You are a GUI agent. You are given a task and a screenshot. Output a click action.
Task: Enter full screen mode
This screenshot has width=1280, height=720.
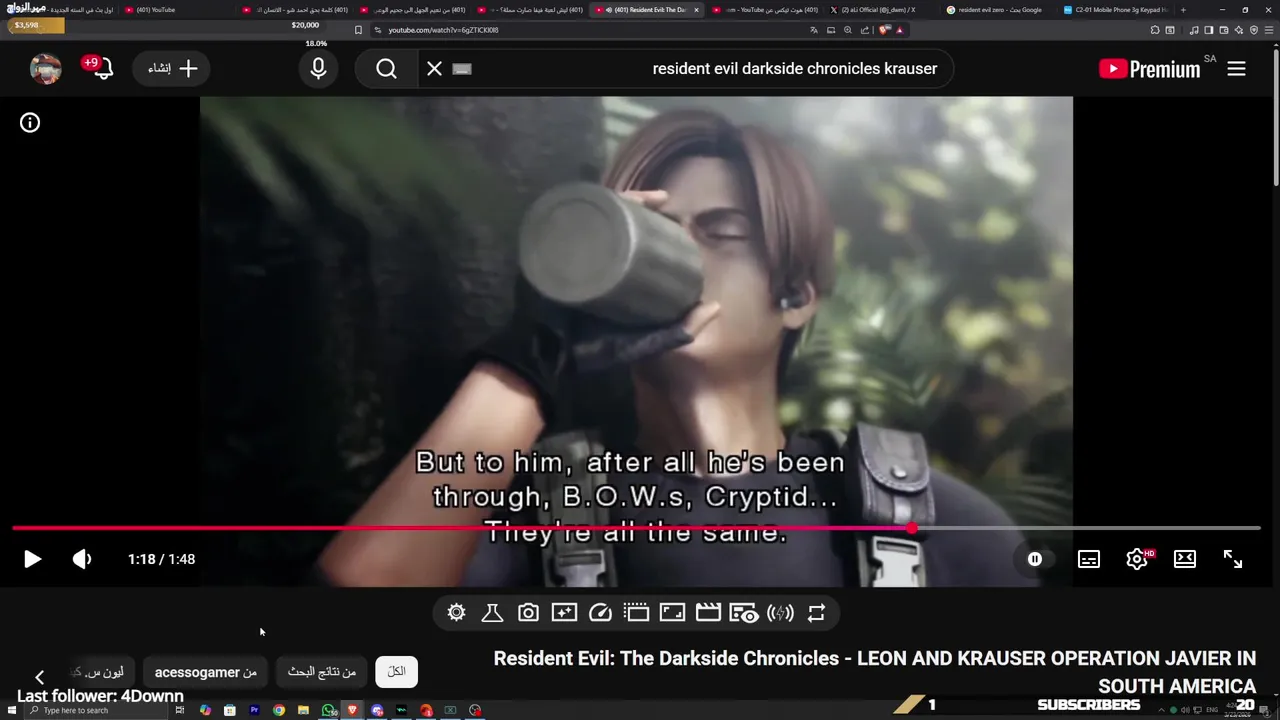(x=1233, y=559)
